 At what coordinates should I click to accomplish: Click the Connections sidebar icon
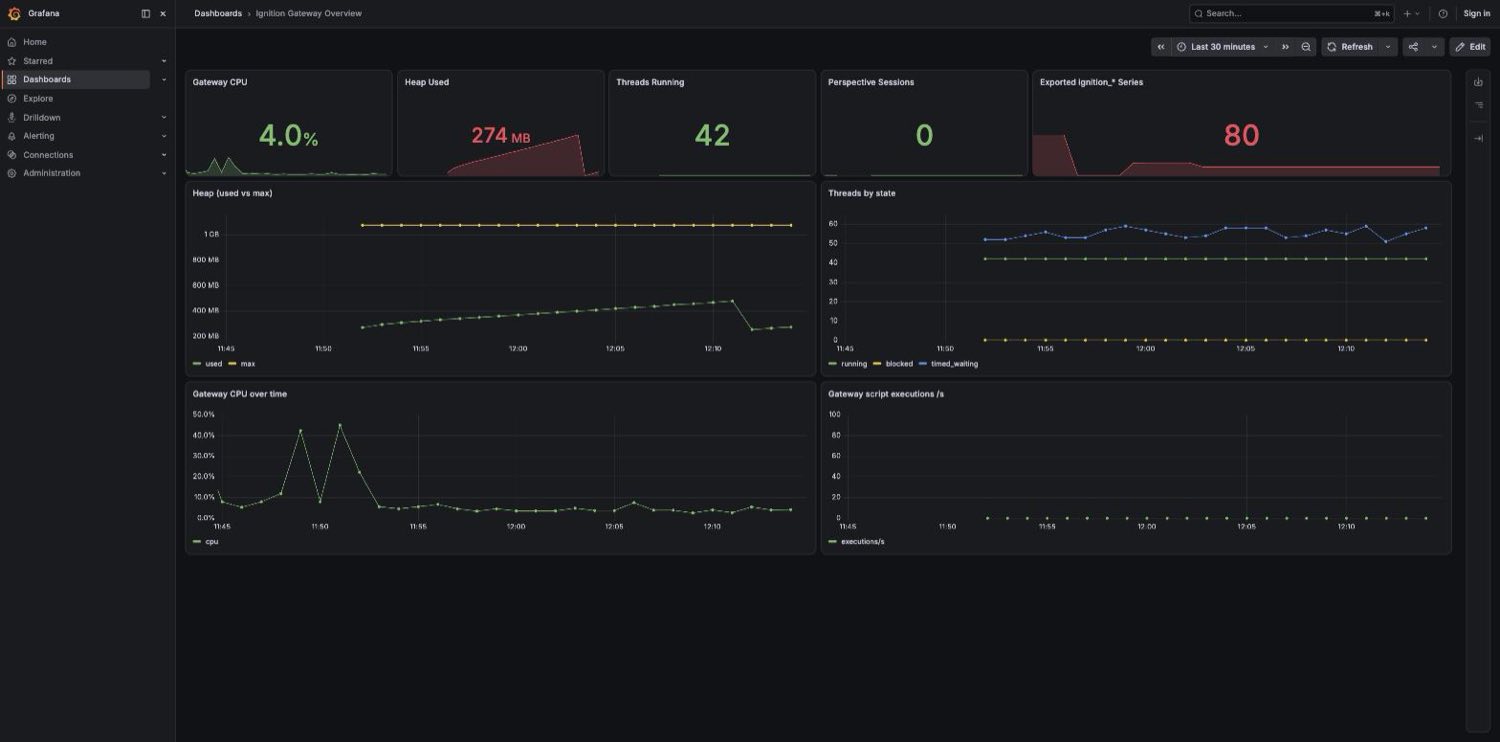pos(12,155)
